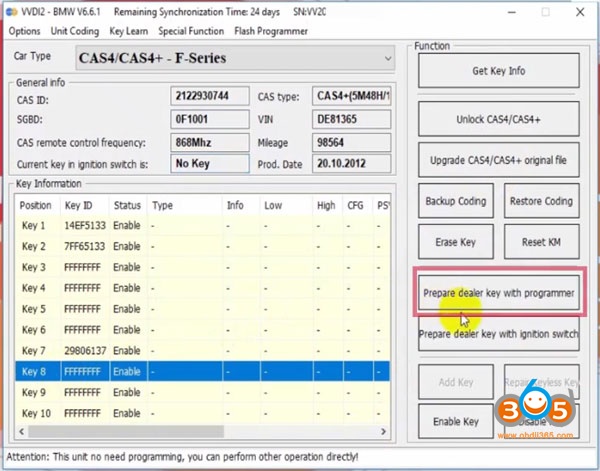The height and width of the screenshot is (471, 600).
Task: Click Unlock CAS4/CAS4+ button
Action: pyautogui.click(x=499, y=119)
